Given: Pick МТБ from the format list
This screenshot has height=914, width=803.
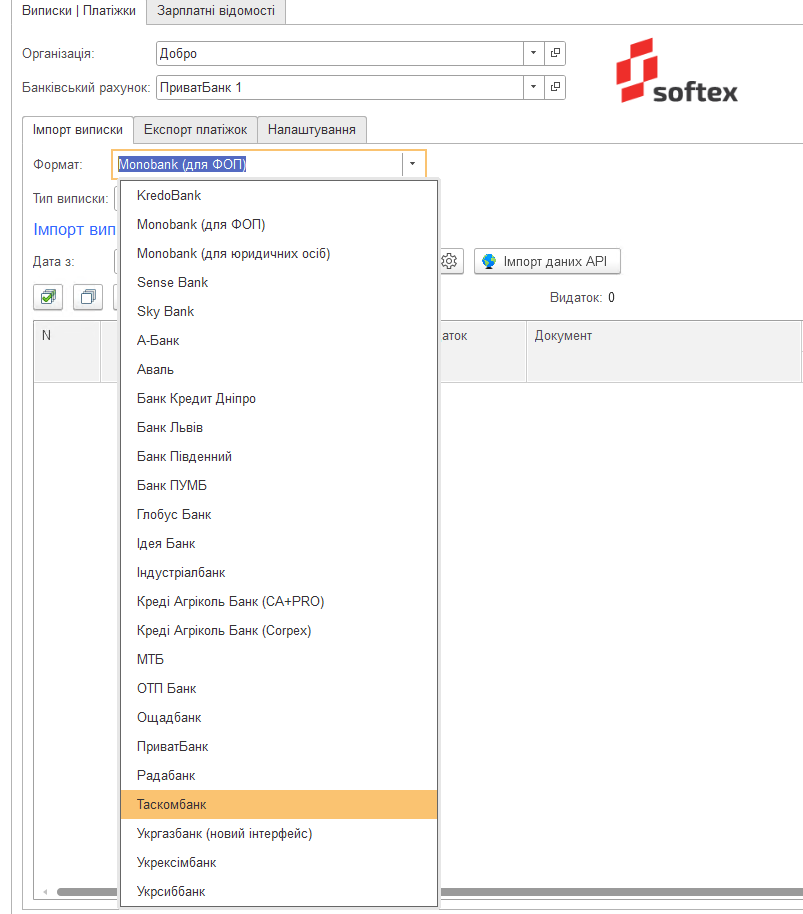Looking at the screenshot, I should coord(279,660).
